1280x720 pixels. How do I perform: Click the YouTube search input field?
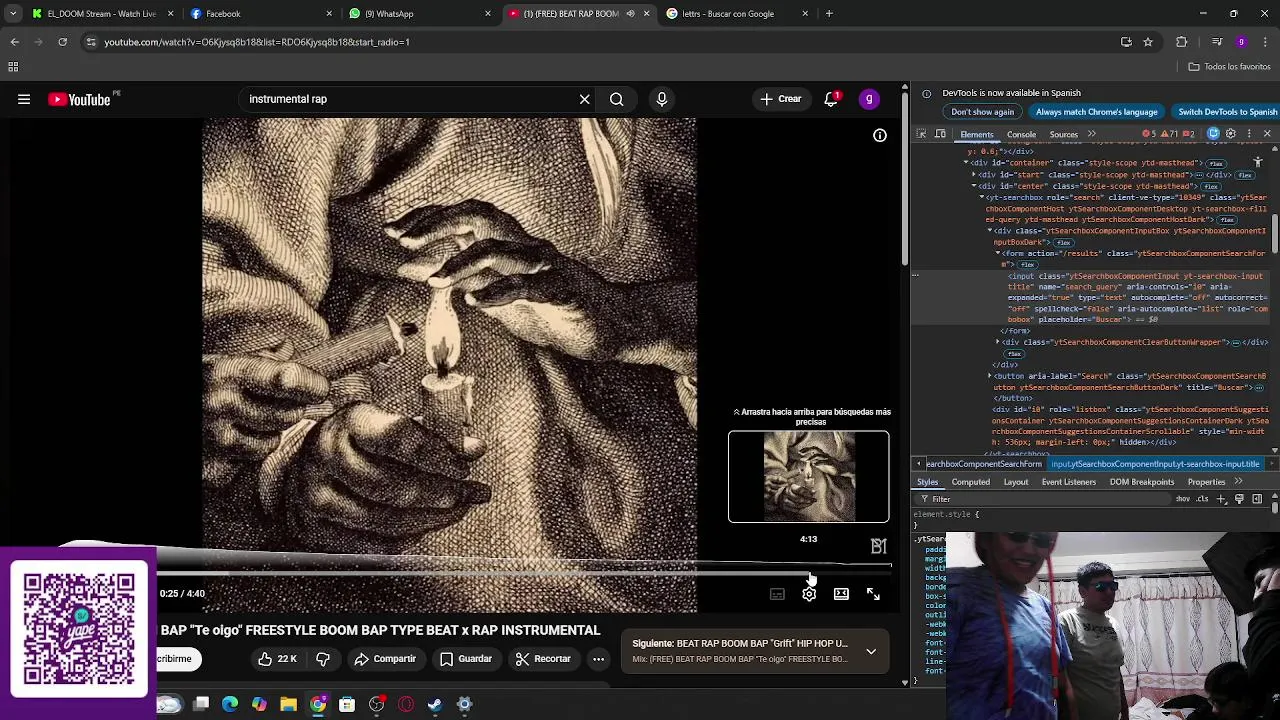(408, 99)
